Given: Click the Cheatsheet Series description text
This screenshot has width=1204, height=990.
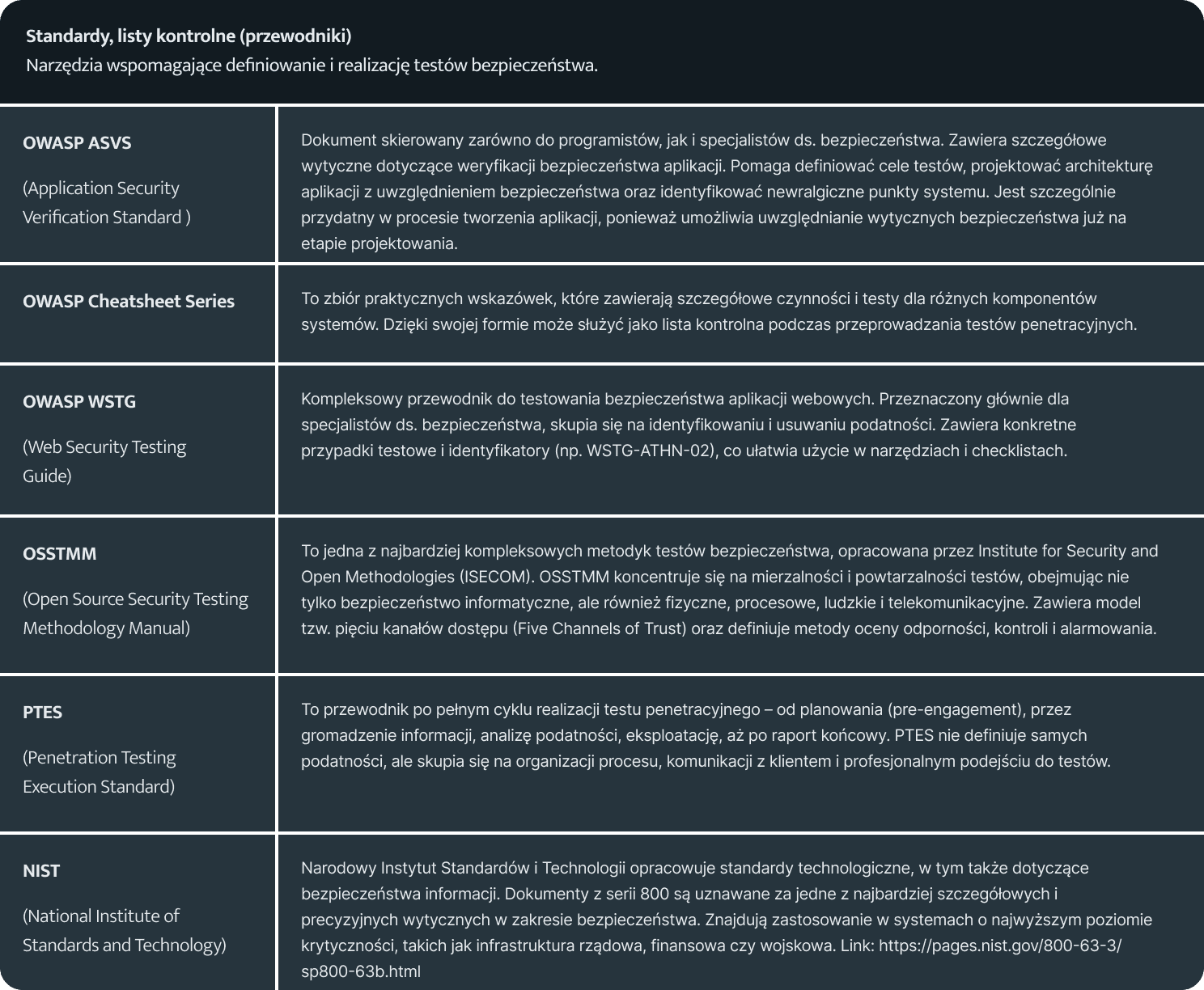Looking at the screenshot, I should click(x=719, y=311).
